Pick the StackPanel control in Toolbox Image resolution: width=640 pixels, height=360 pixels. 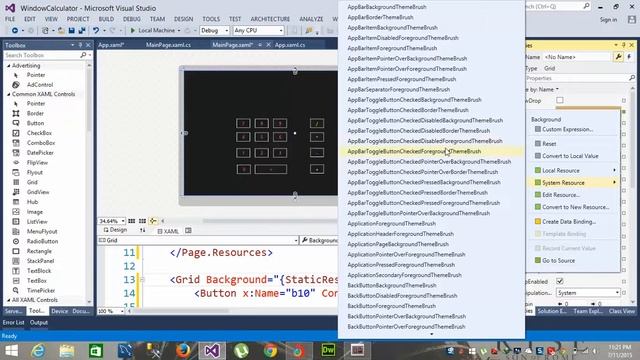[40, 261]
